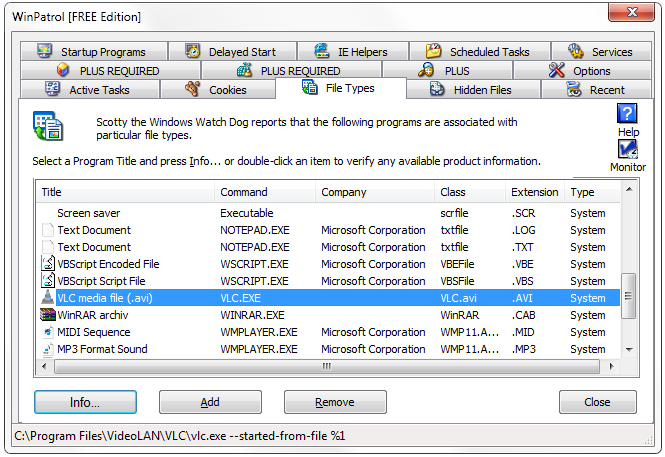Image resolution: width=665 pixels, height=457 pixels.
Task: Click the vertical scrollbar thumb
Action: (x=629, y=296)
